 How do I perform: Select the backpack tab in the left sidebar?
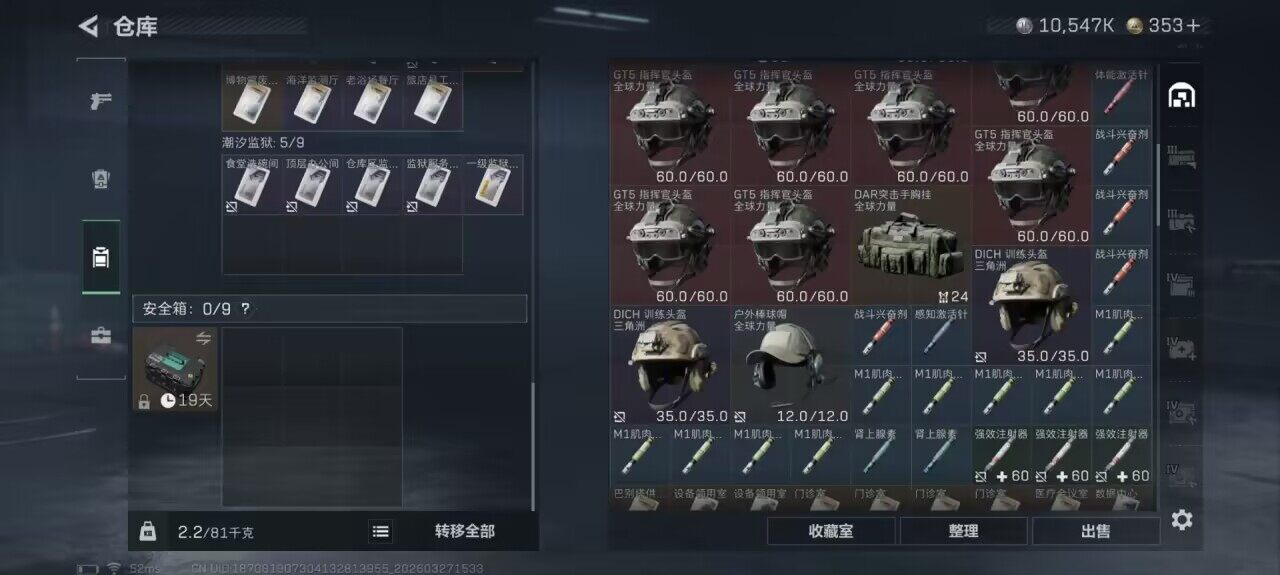101,258
